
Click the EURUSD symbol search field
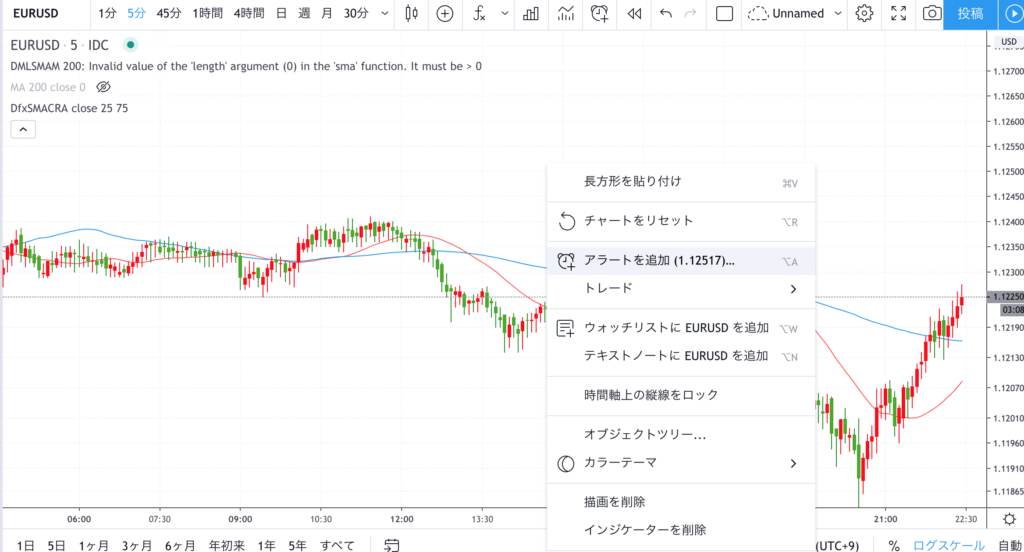40,14
